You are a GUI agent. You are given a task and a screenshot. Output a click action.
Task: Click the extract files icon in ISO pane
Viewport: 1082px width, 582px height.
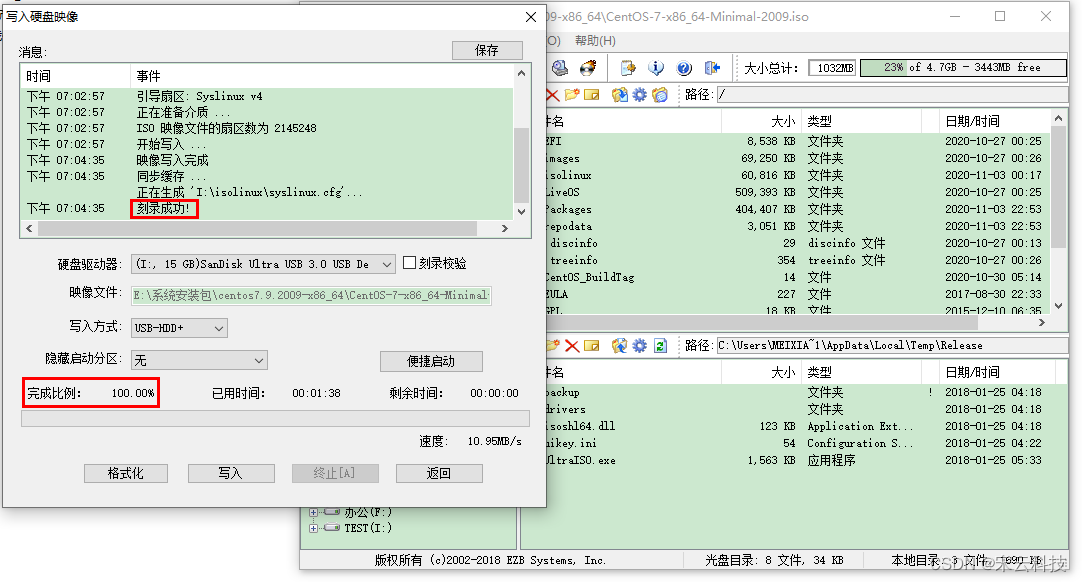pos(620,95)
